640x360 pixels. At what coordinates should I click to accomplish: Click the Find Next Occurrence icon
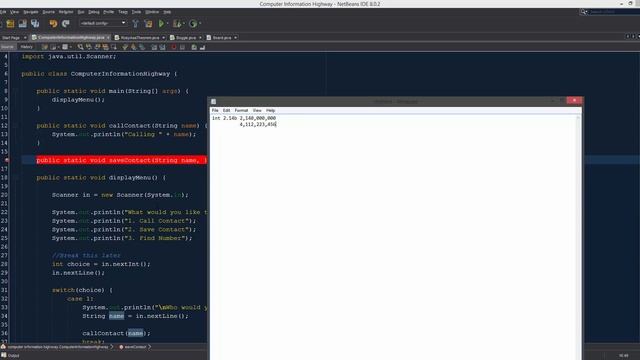[97, 47]
